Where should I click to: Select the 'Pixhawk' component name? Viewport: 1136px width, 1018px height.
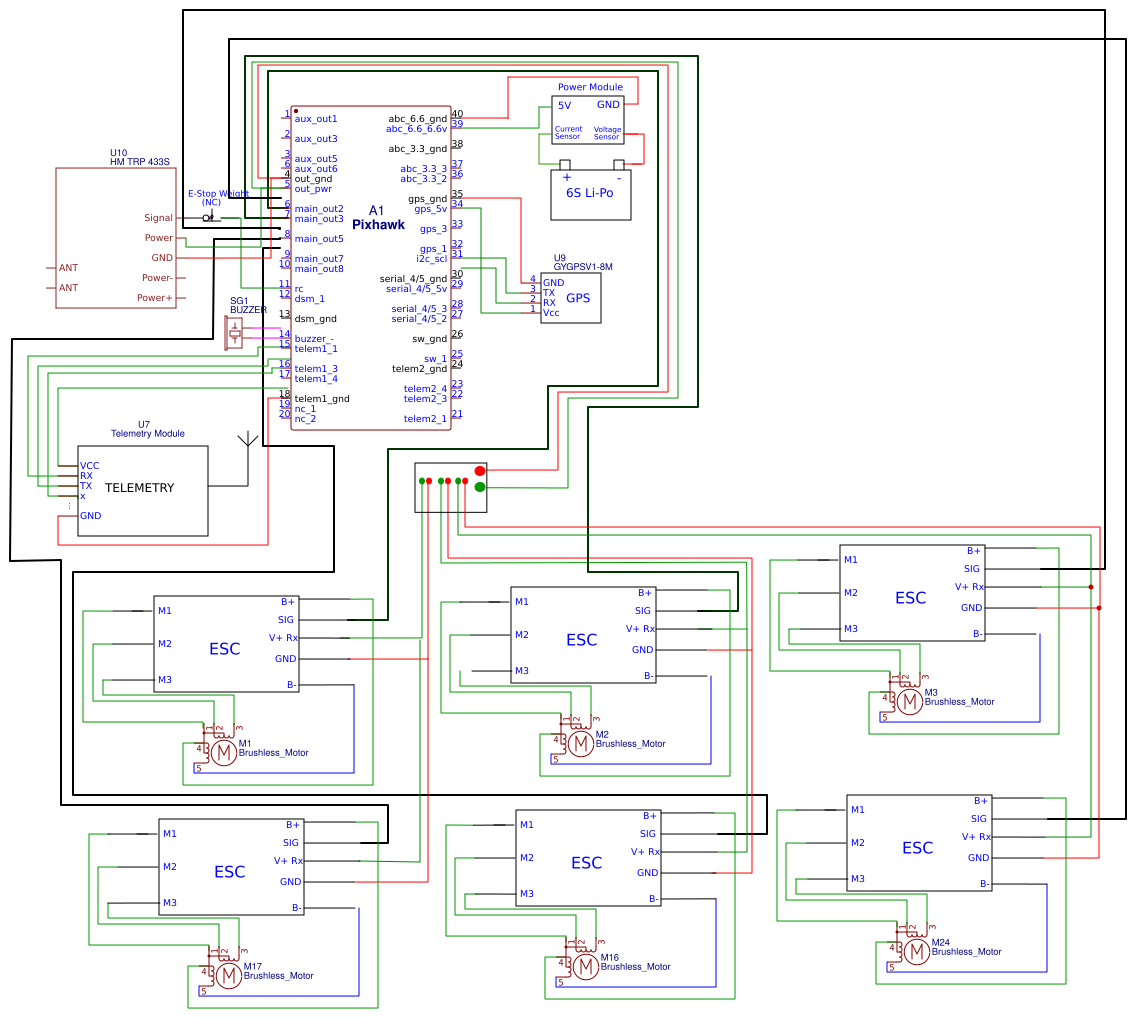click(378, 225)
